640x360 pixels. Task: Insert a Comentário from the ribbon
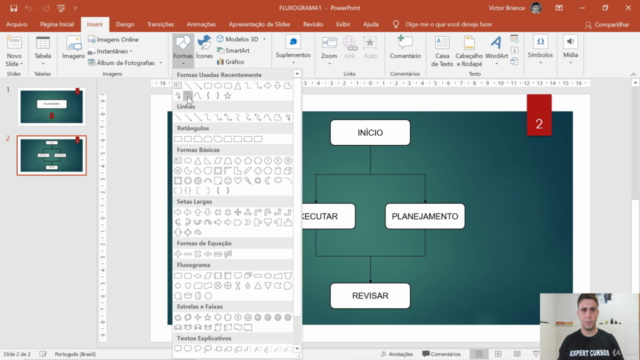tap(405, 47)
